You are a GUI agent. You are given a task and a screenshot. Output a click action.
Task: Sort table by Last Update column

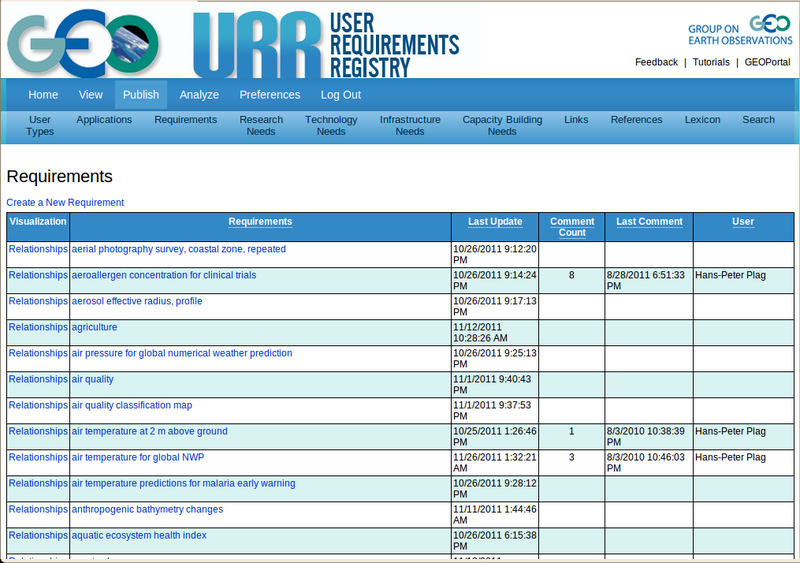(x=495, y=222)
